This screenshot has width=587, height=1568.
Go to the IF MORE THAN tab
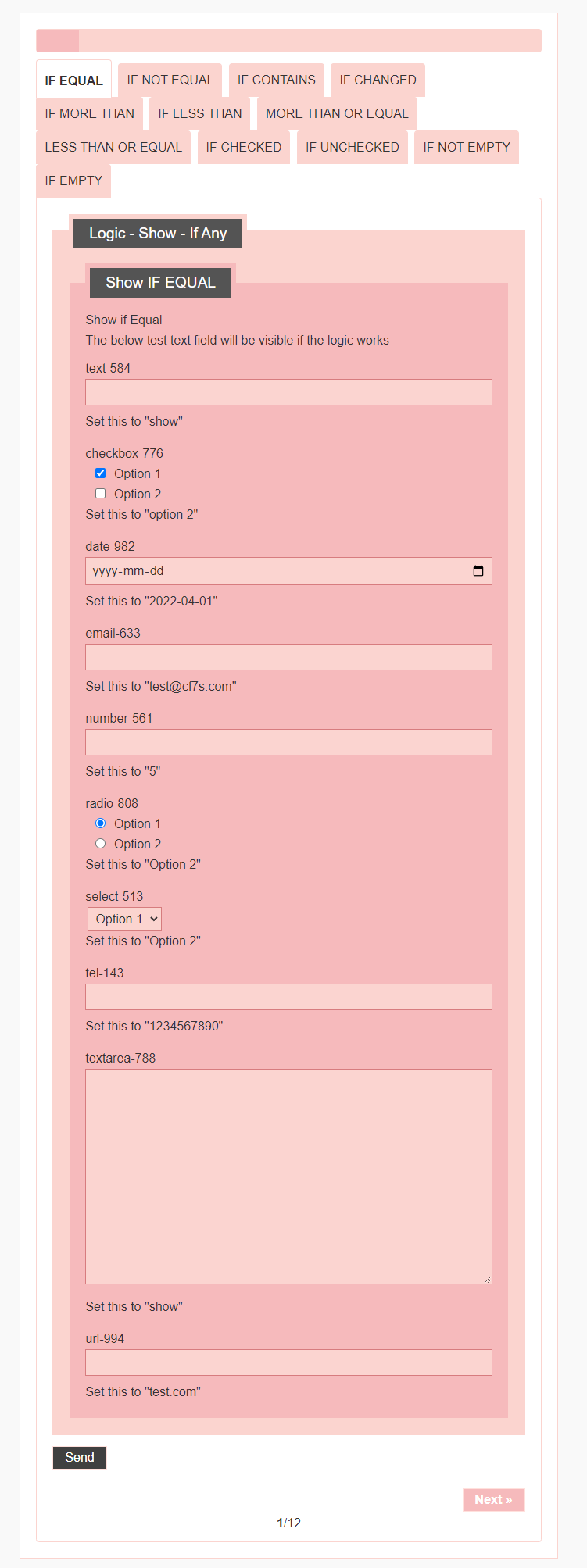(x=89, y=114)
